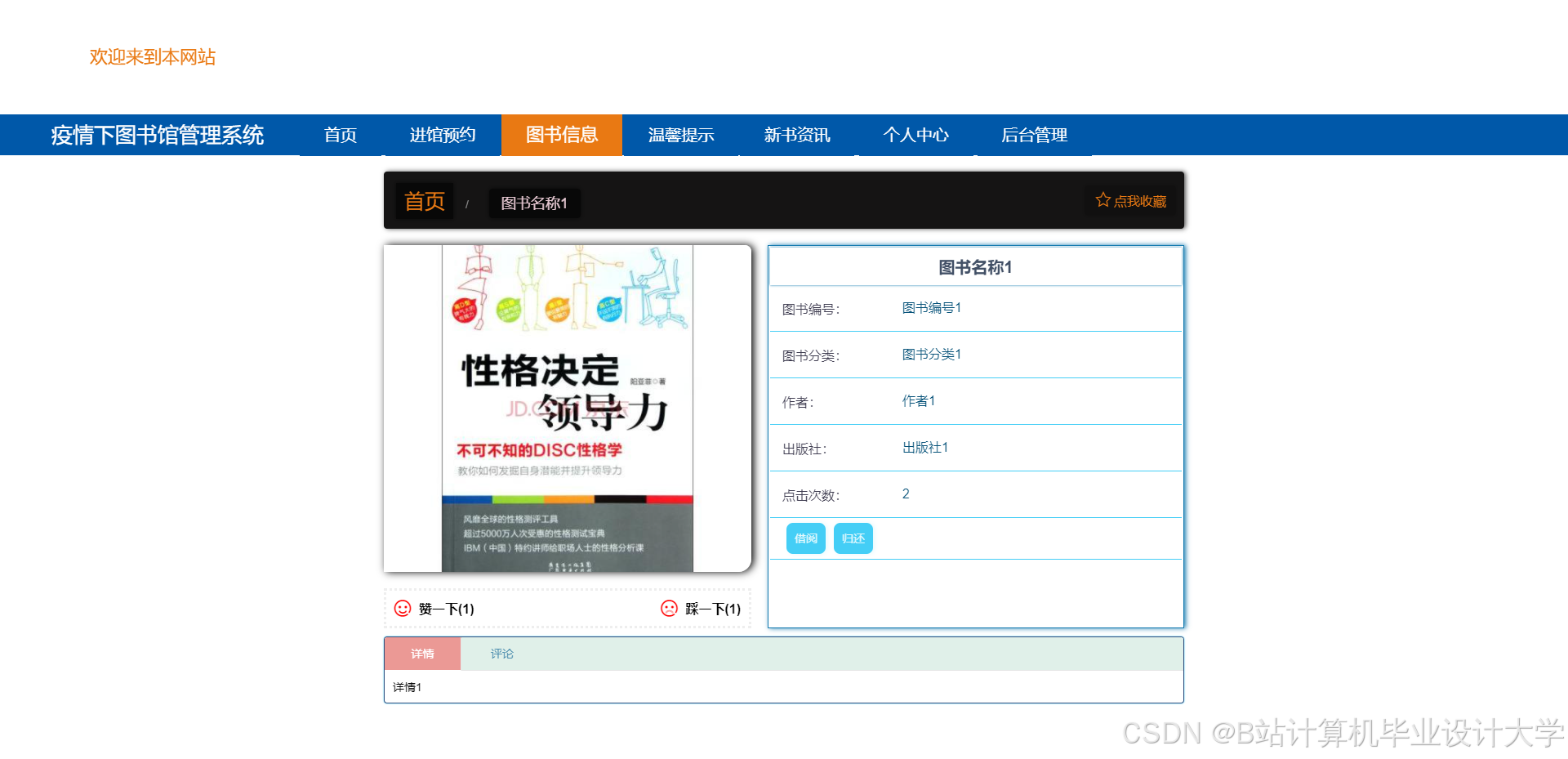The width and height of the screenshot is (1568, 759).
Task: Click the 出版社1 value
Action: 925,447
